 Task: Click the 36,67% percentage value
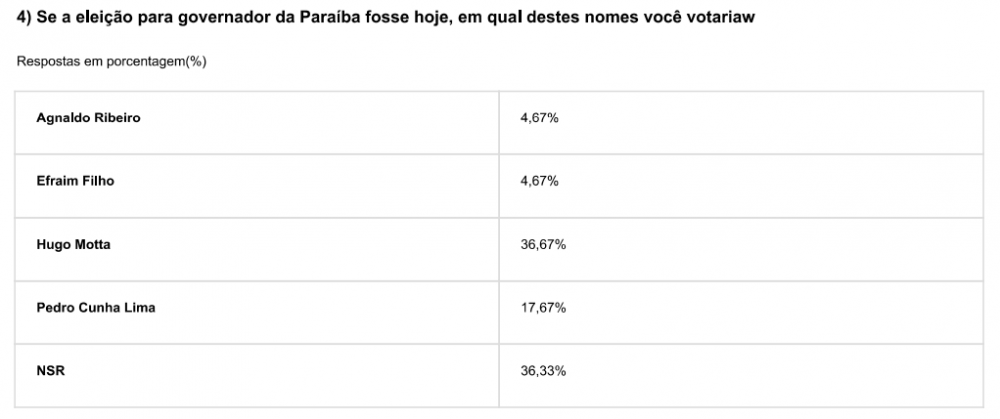[543, 245]
